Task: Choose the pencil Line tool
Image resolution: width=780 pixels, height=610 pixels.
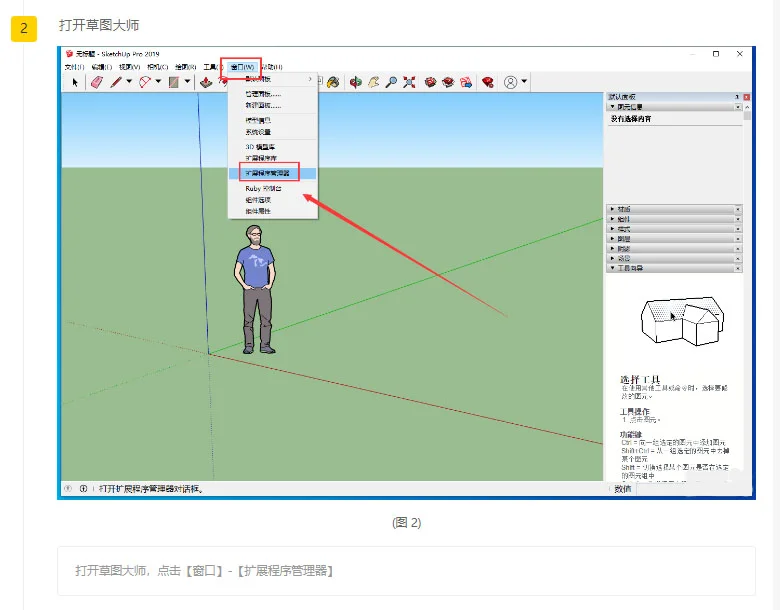Action: pyautogui.click(x=116, y=82)
